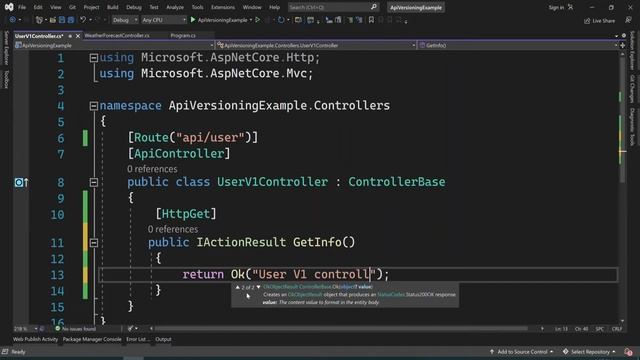Open the Analyze menu
The height and width of the screenshot is (360, 640).
175,7
